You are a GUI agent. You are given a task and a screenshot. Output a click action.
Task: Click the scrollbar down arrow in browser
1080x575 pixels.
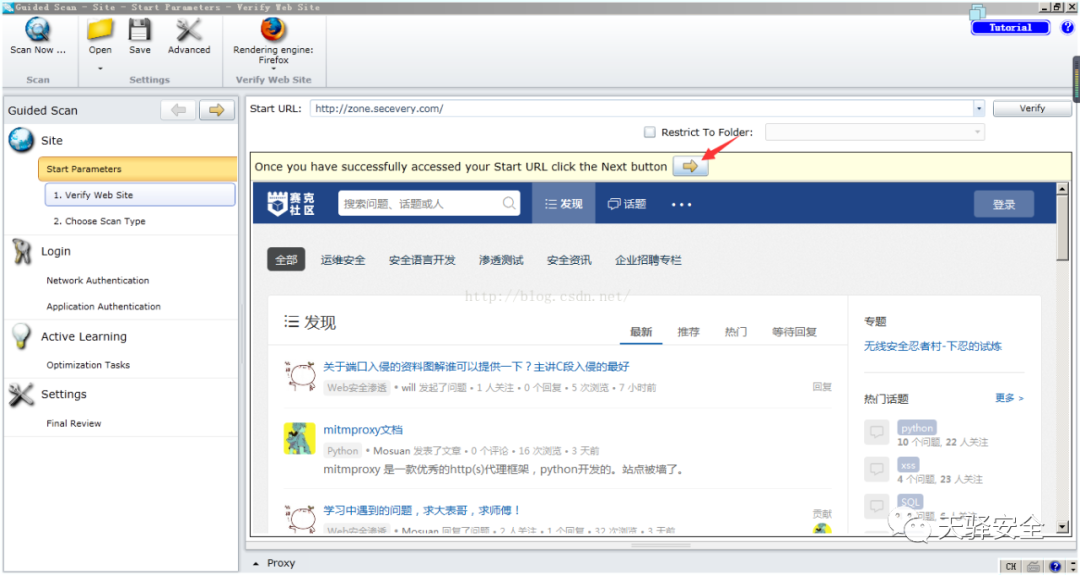[1063, 527]
